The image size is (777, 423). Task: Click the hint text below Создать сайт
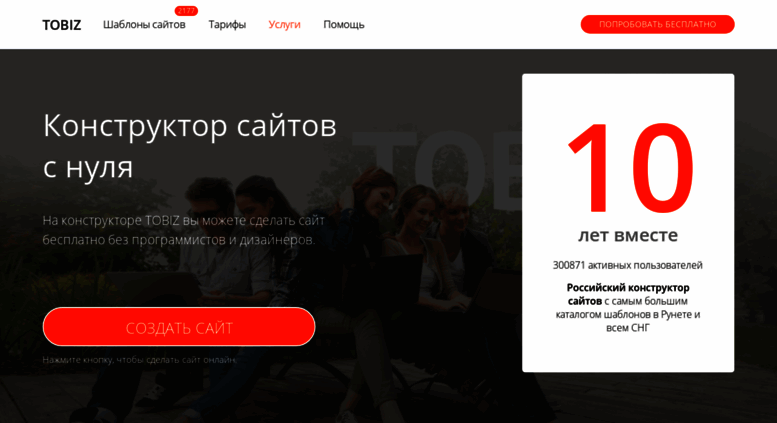[140, 360]
